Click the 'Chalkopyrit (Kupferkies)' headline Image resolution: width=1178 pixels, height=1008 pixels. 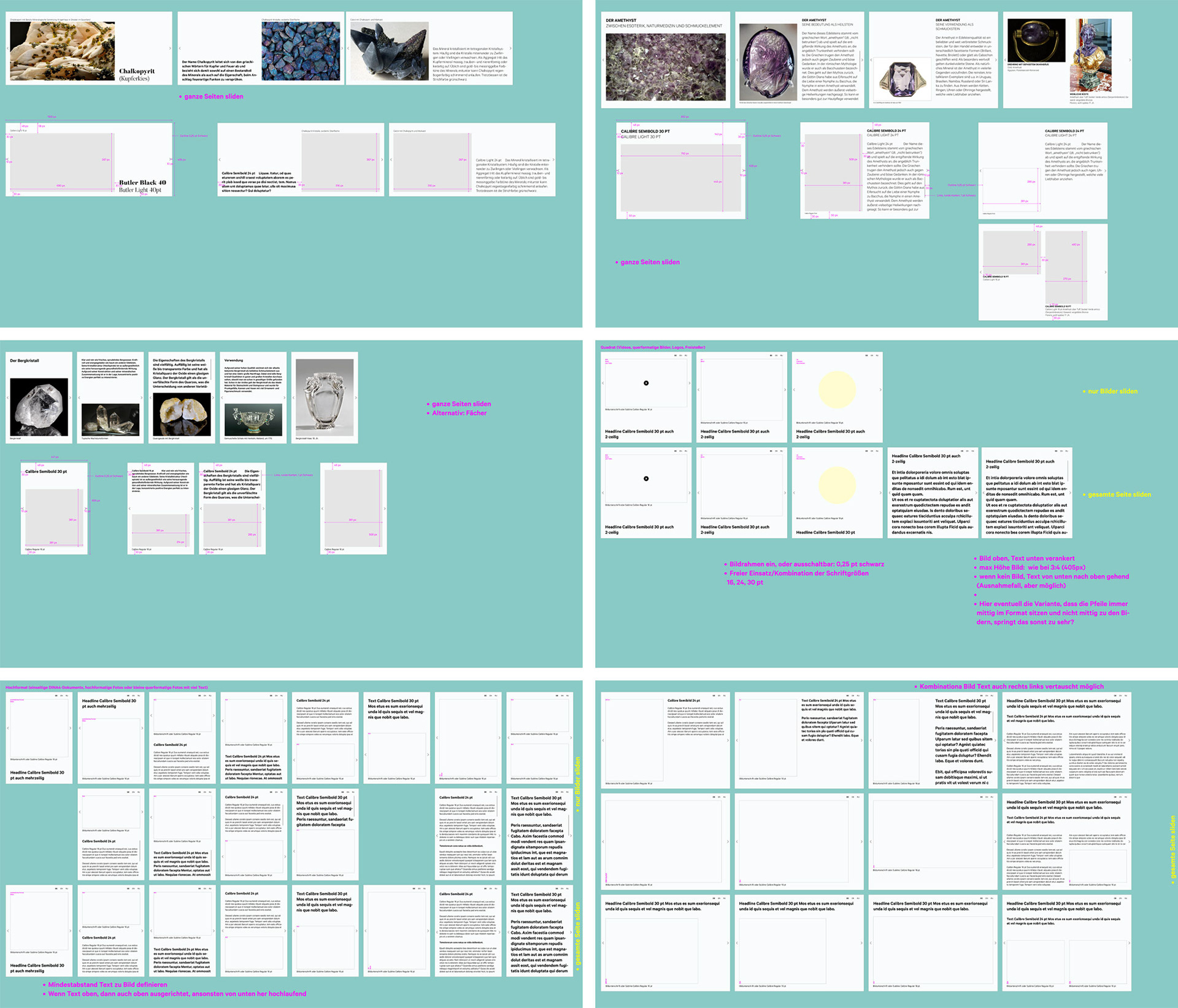(x=136, y=74)
